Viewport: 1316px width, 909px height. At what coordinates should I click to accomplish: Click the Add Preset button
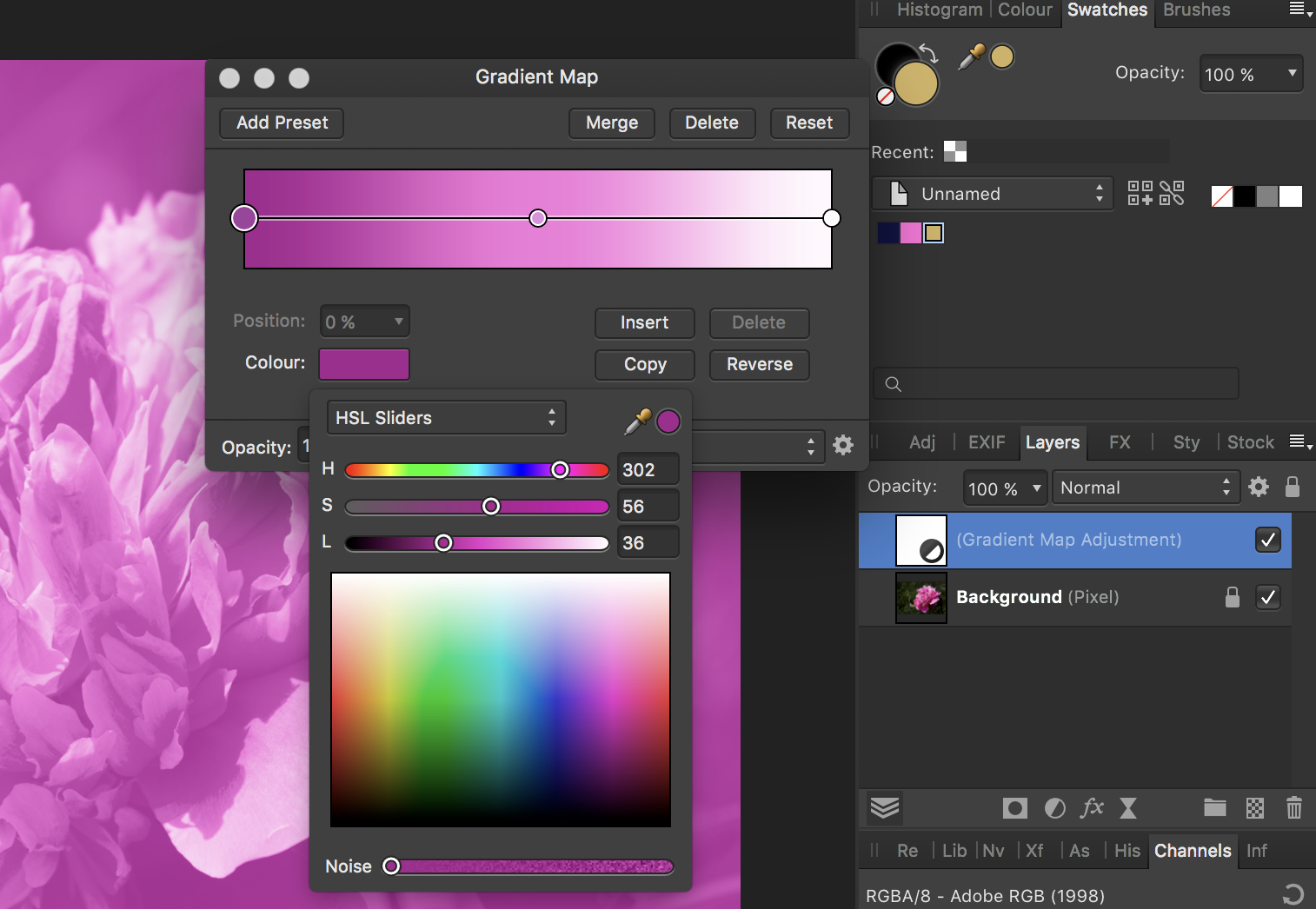(282, 123)
